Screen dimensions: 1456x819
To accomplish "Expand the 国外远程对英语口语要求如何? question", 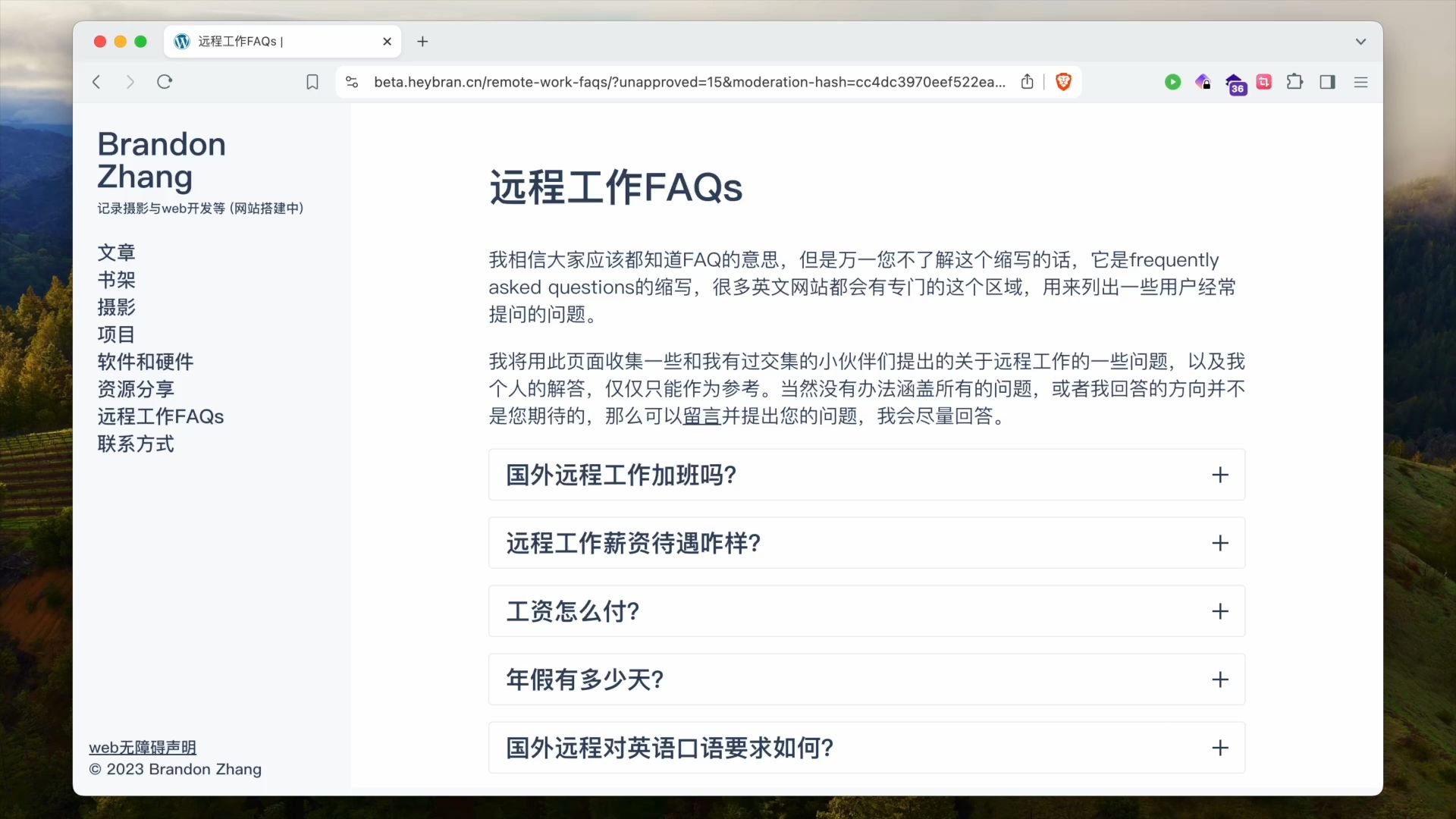I will click(867, 748).
